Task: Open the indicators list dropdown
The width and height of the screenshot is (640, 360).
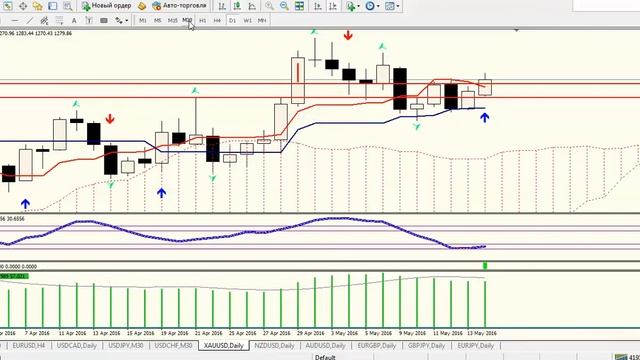Action: point(353,6)
